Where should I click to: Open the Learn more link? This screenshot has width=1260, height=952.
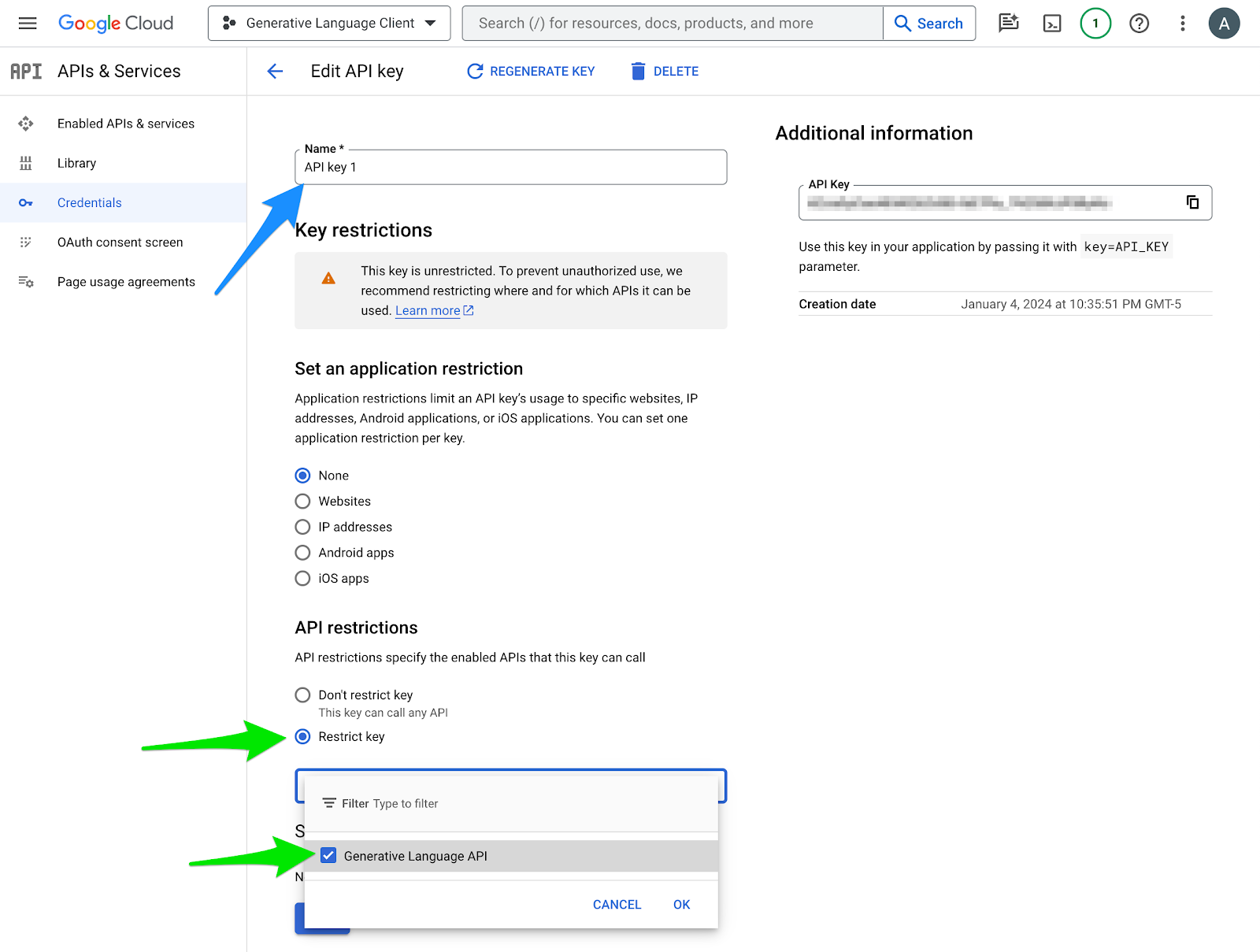[435, 310]
